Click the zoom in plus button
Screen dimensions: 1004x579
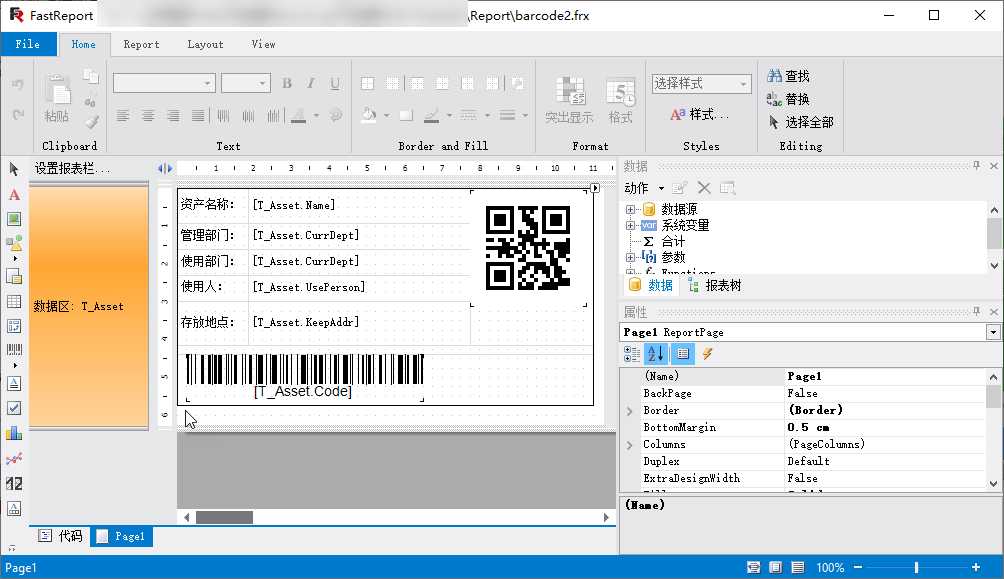tap(975, 567)
